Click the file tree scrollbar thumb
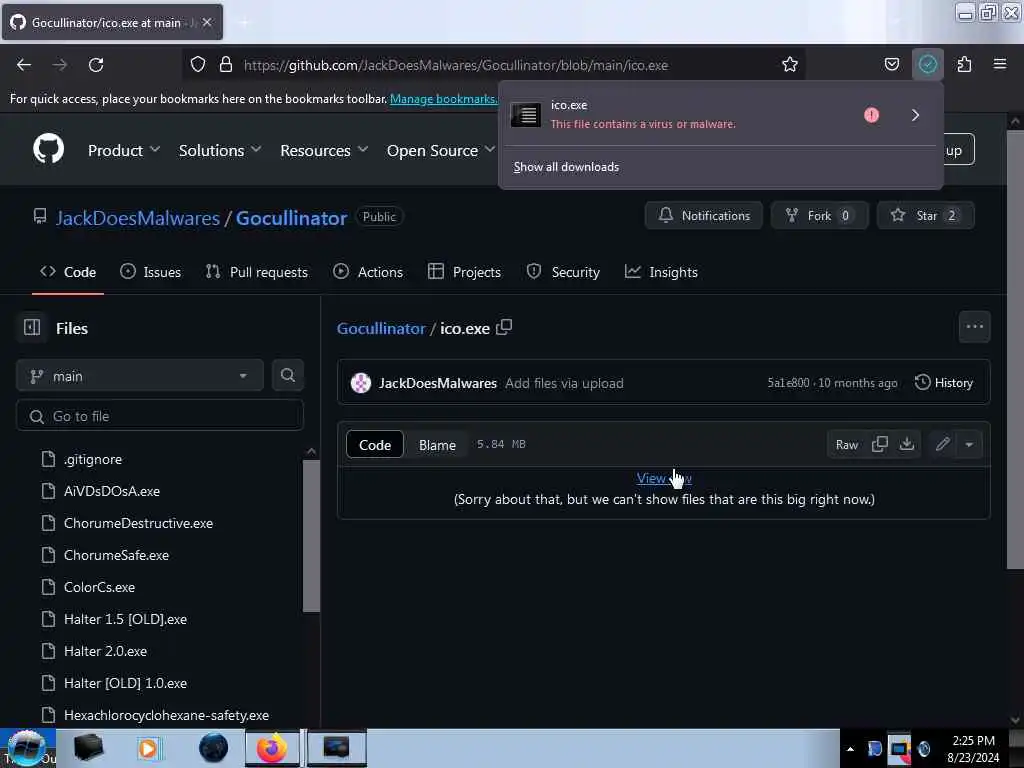 [312, 536]
